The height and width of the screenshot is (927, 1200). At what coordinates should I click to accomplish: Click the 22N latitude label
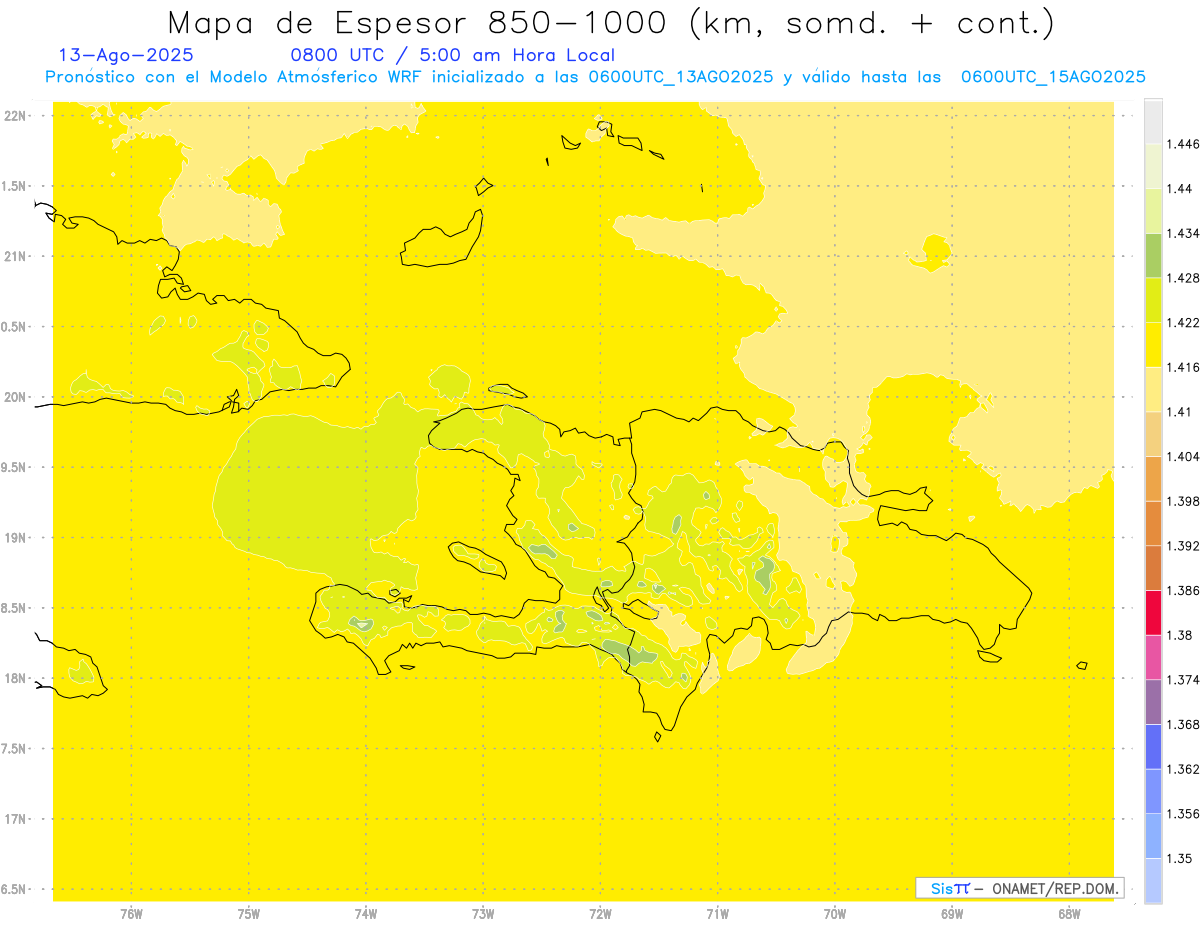pyautogui.click(x=15, y=115)
